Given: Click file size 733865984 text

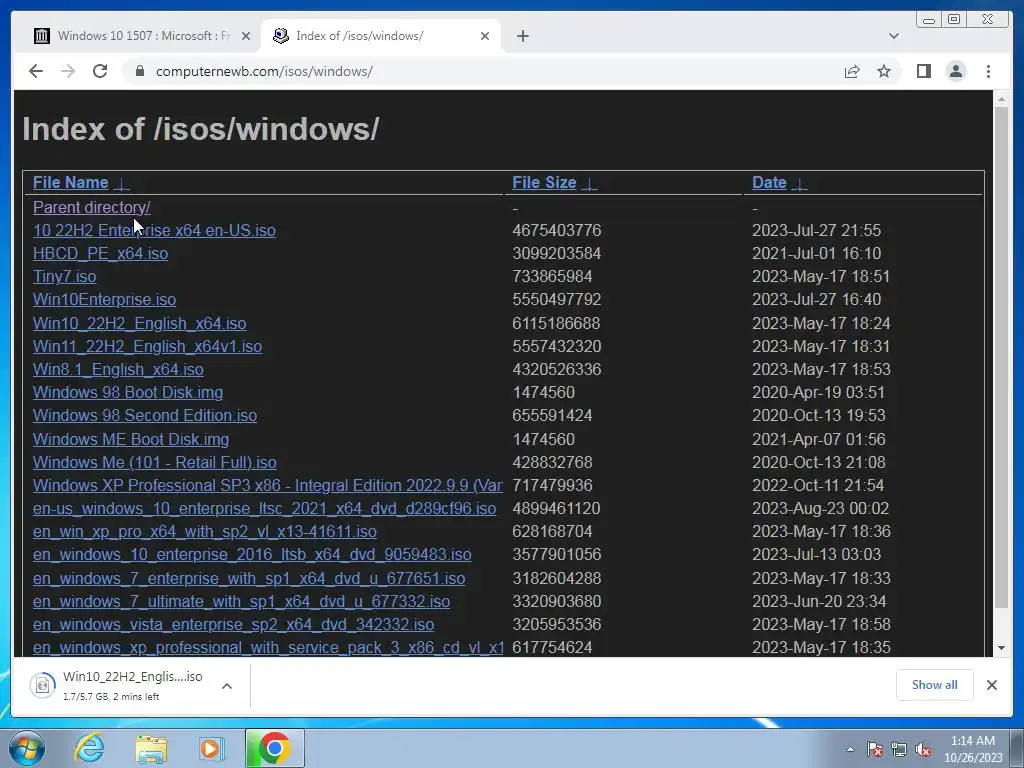Looking at the screenshot, I should tap(552, 276).
